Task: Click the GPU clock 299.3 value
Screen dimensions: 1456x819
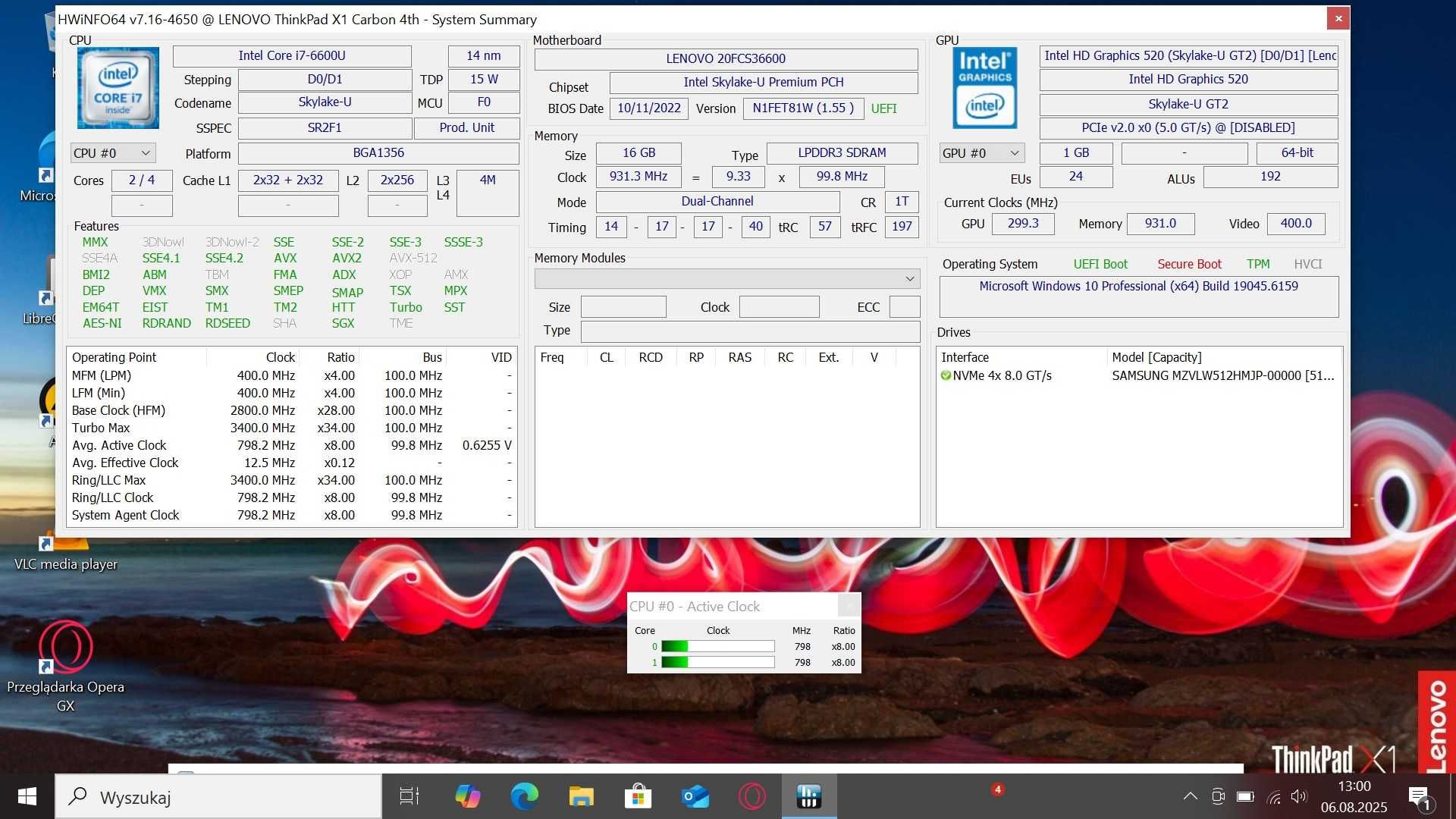Action: tap(1023, 224)
